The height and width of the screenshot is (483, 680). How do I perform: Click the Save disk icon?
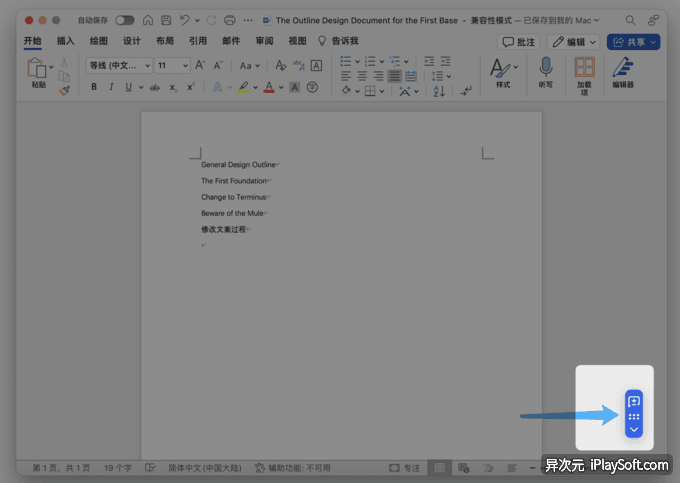tap(166, 20)
